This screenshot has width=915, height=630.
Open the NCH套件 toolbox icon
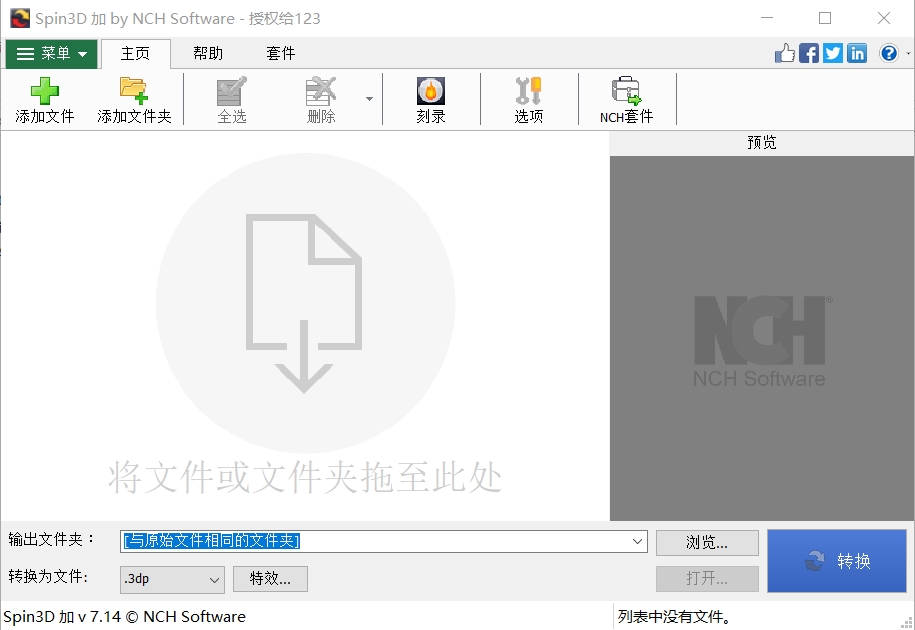pyautogui.click(x=626, y=91)
